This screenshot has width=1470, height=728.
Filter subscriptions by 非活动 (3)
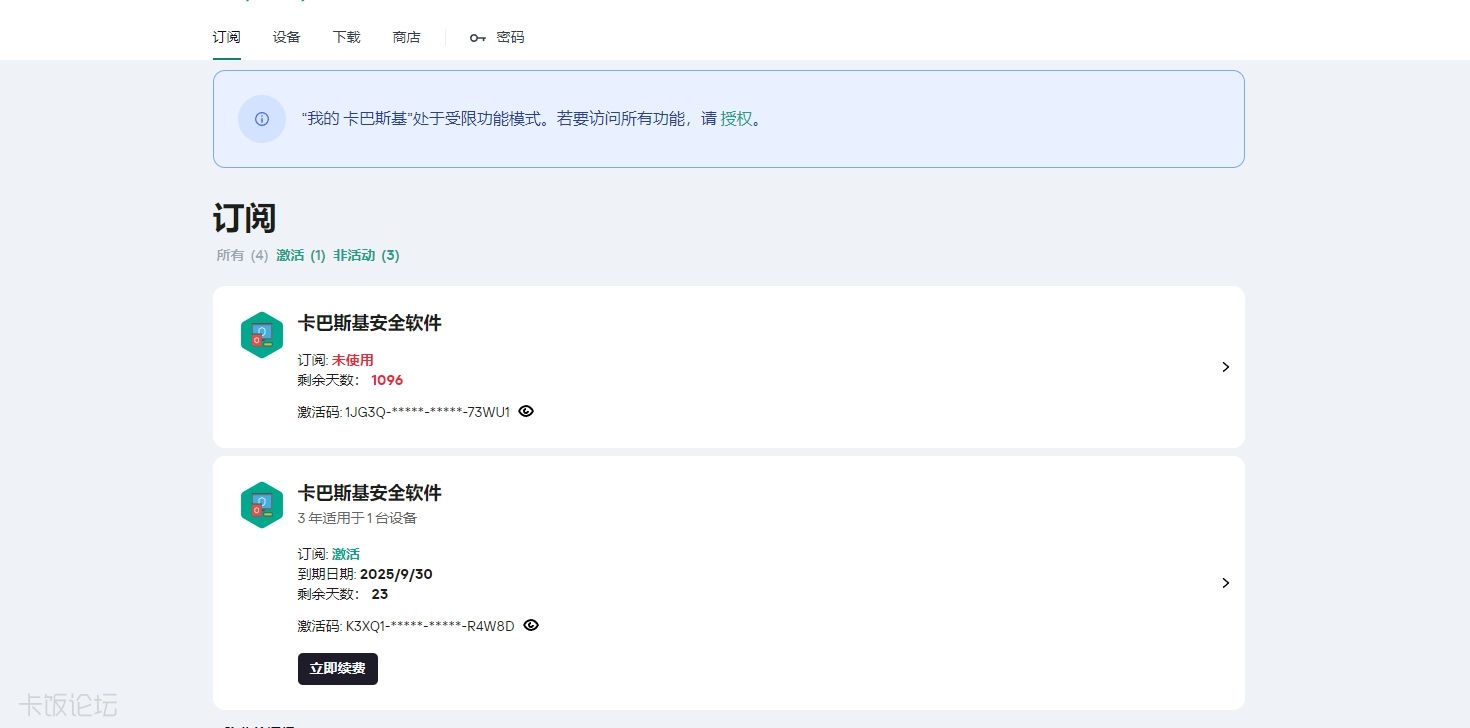(366, 255)
